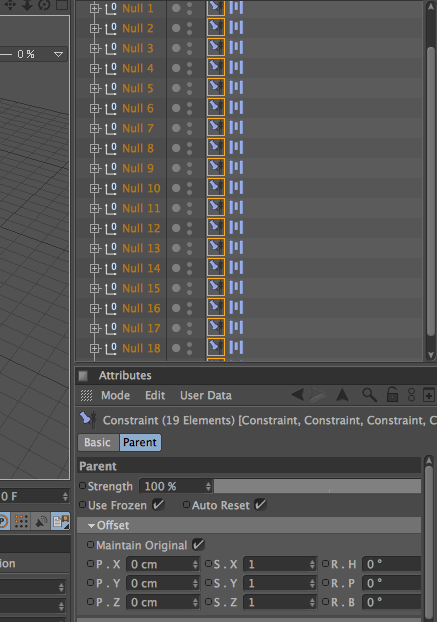
Task: Disable the Use Frozen checkbox
Action: click(x=158, y=505)
